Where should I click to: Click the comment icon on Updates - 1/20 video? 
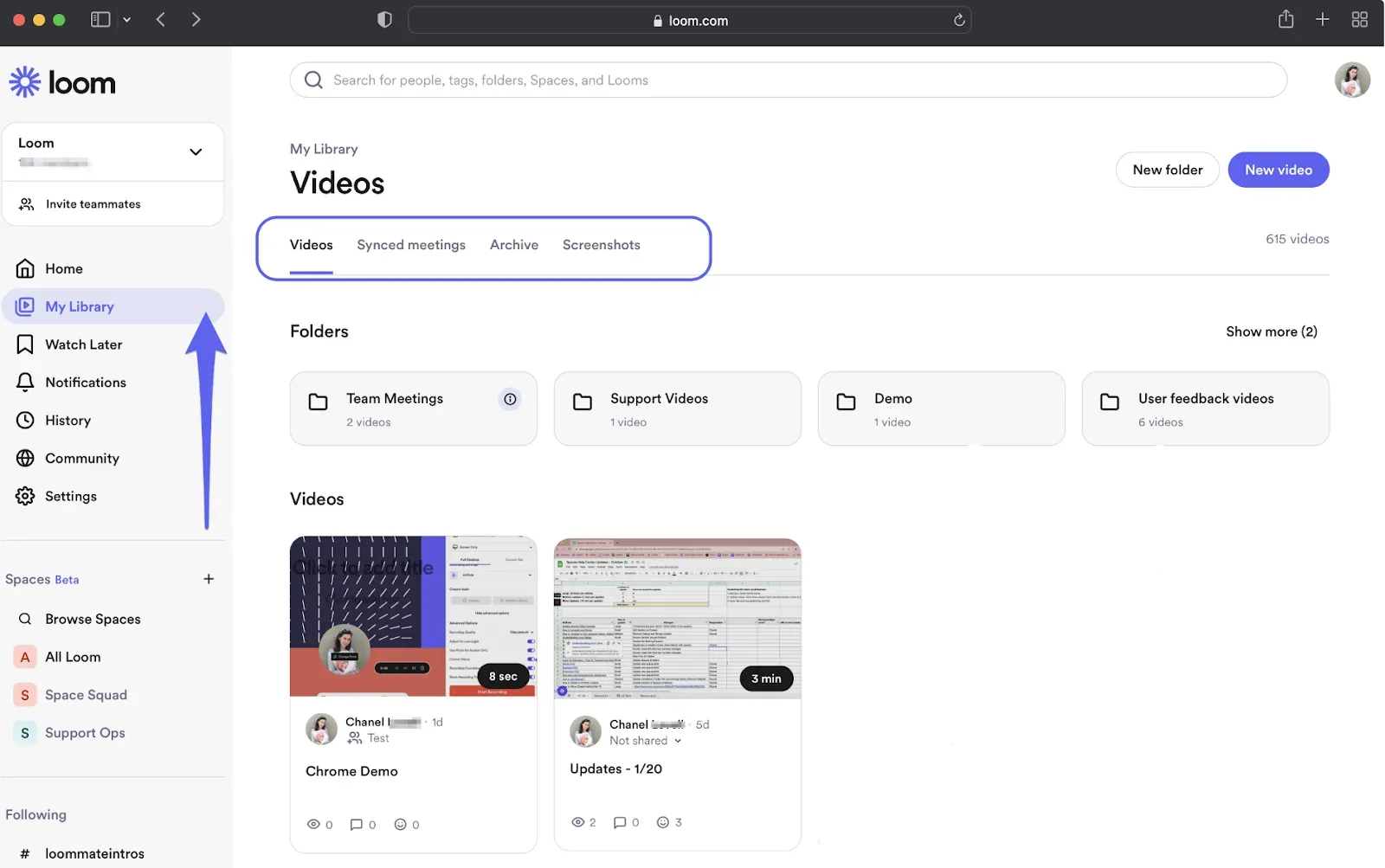620,822
